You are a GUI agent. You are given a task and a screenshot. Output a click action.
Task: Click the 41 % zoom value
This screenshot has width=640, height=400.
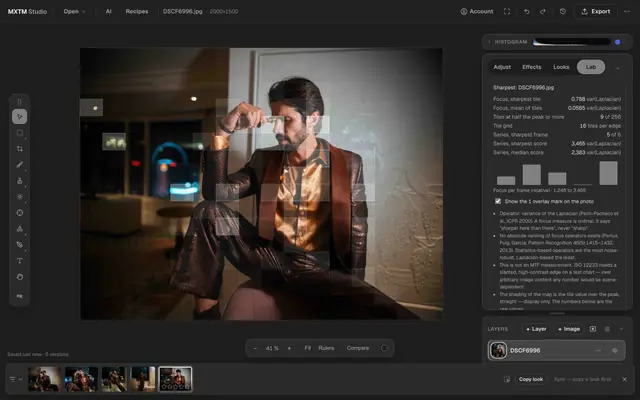tap(272, 348)
